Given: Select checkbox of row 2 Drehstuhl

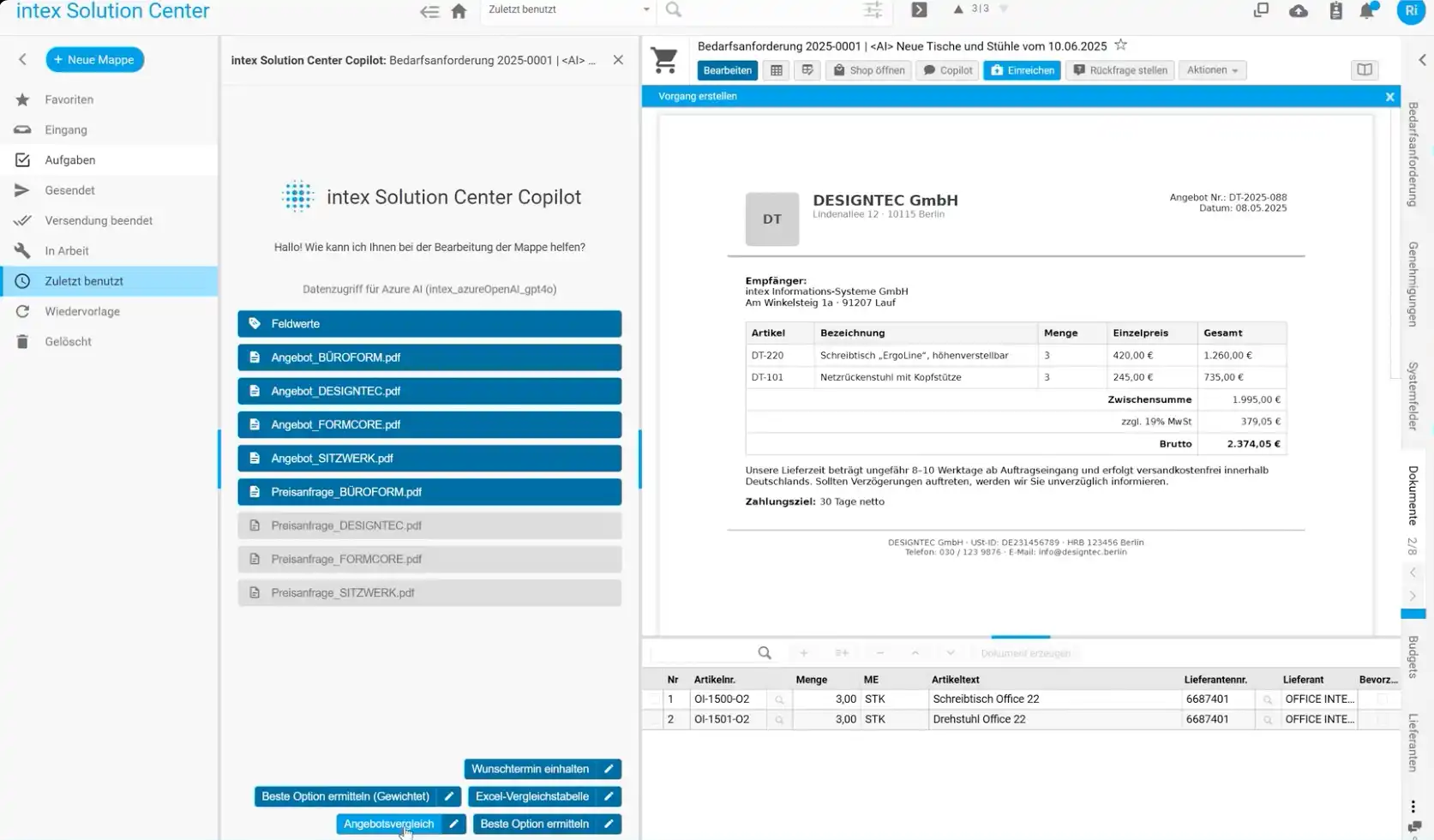Looking at the screenshot, I should [654, 720].
